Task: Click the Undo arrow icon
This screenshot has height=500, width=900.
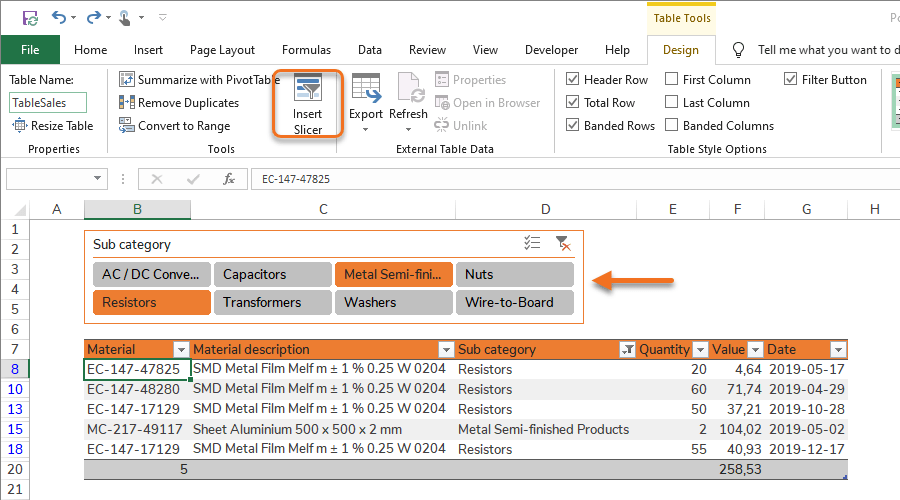Action: pos(59,17)
